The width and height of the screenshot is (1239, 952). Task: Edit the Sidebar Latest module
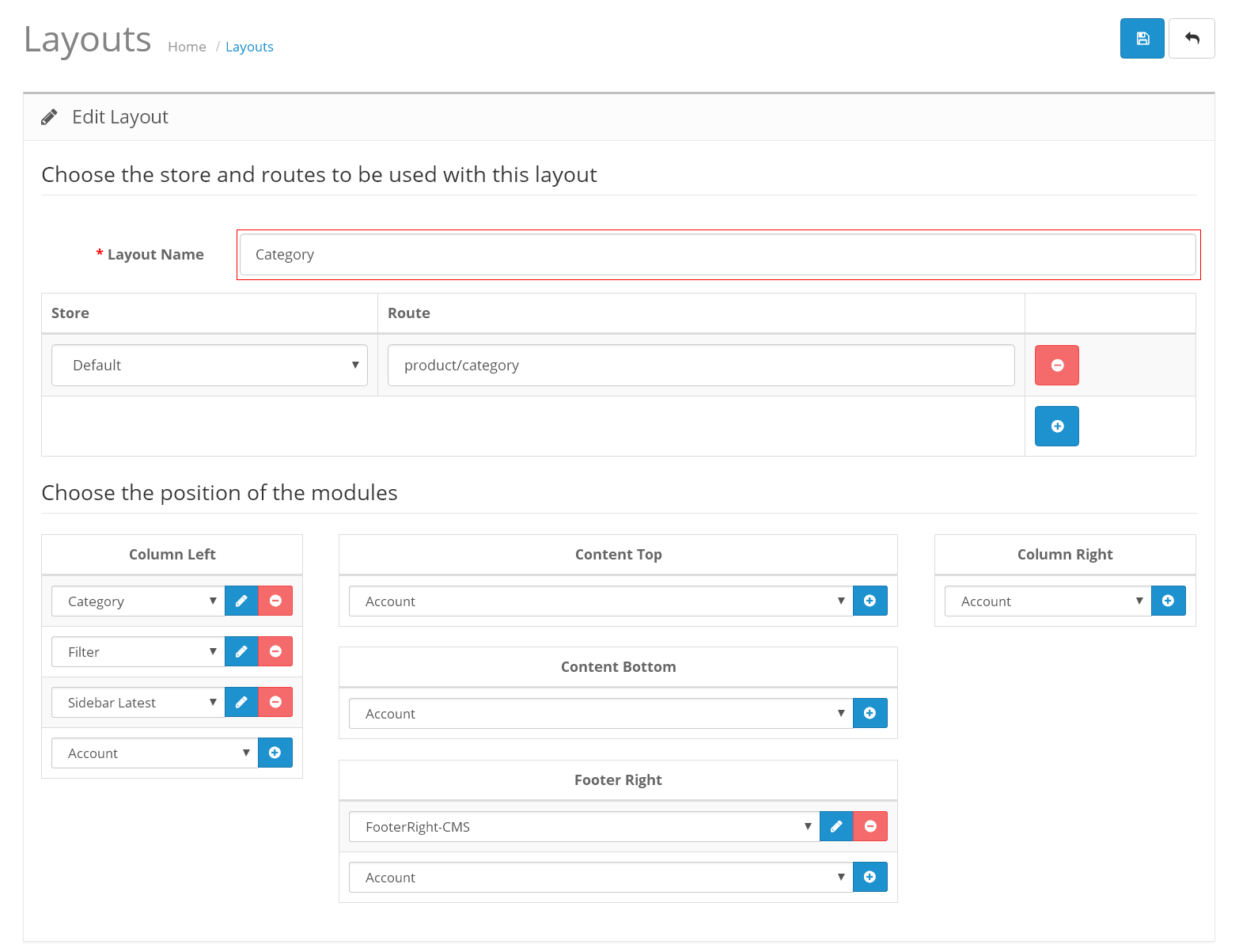[241, 703]
